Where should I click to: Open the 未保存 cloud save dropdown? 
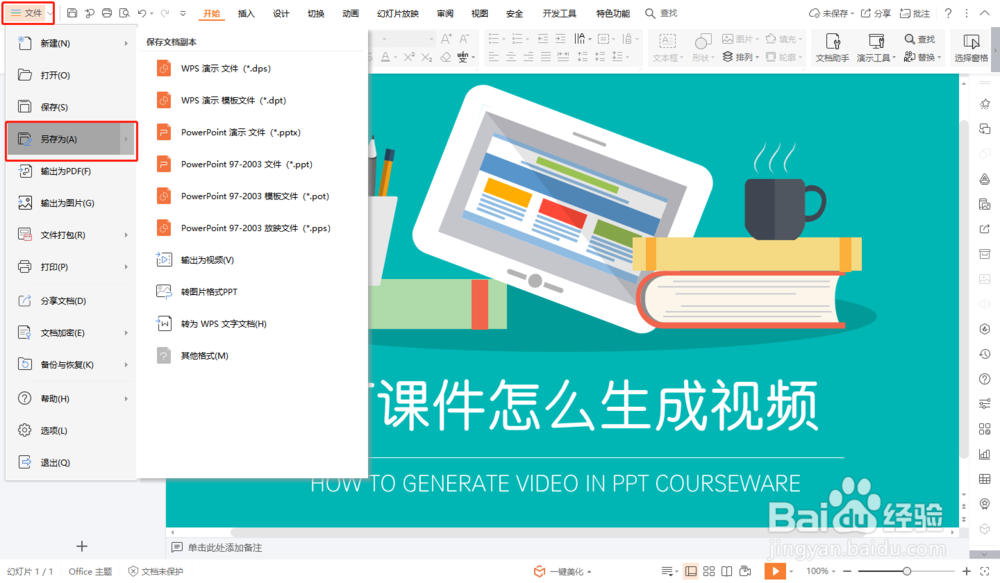[x=832, y=13]
